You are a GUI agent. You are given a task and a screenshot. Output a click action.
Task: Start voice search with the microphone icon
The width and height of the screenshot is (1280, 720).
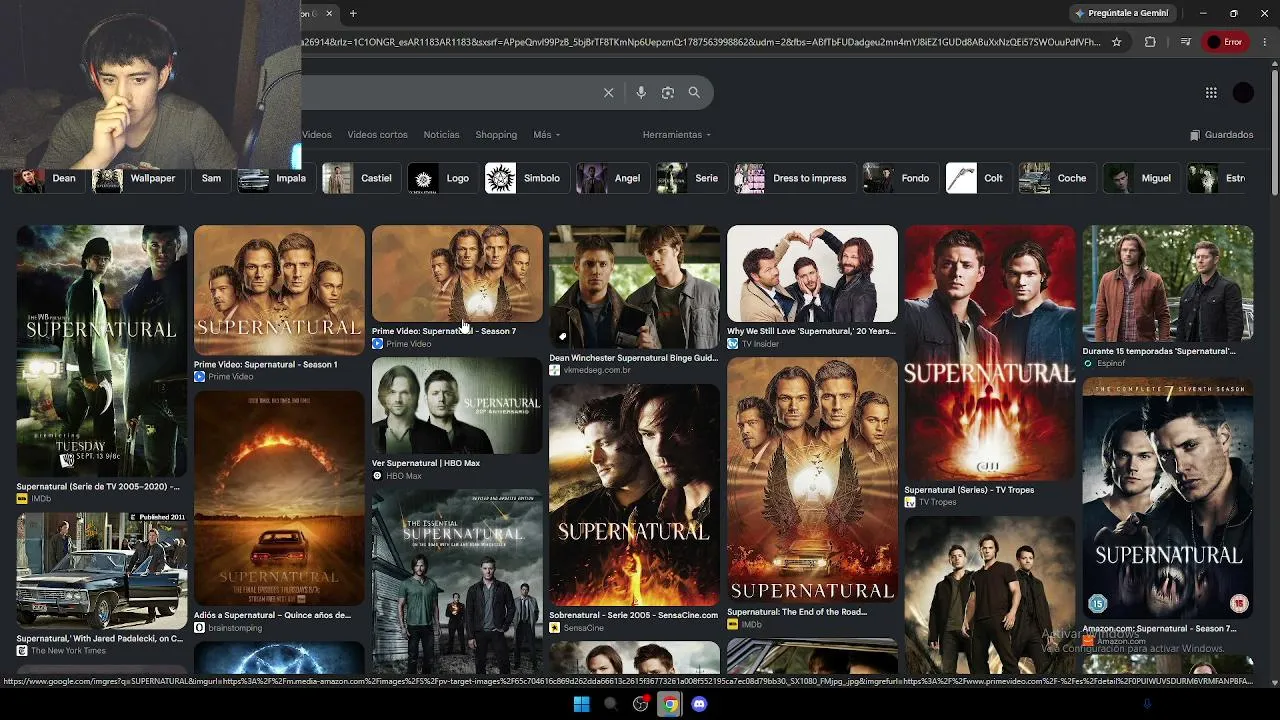click(x=641, y=93)
